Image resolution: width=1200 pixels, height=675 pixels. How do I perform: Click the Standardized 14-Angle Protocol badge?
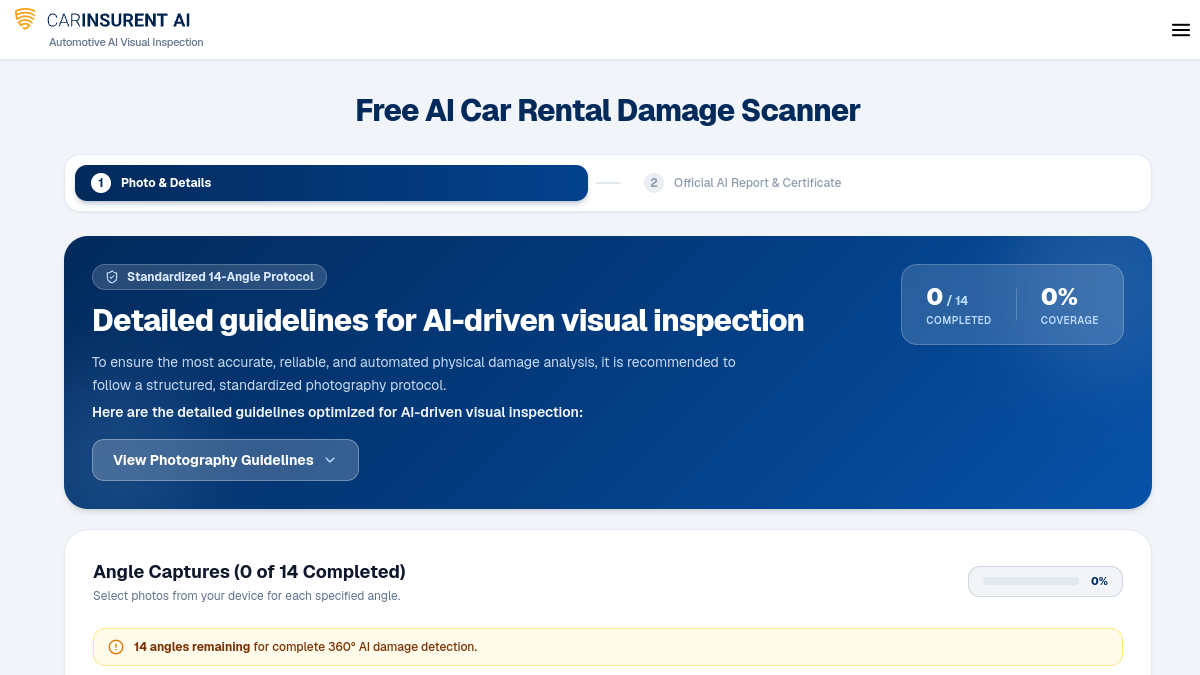(x=209, y=277)
